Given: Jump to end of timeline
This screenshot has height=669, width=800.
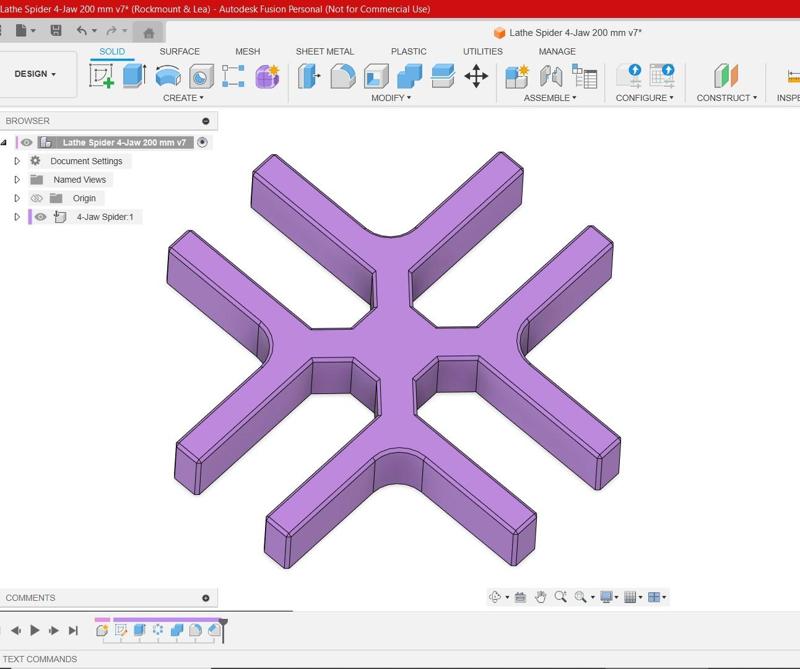Looking at the screenshot, I should click(x=73, y=630).
